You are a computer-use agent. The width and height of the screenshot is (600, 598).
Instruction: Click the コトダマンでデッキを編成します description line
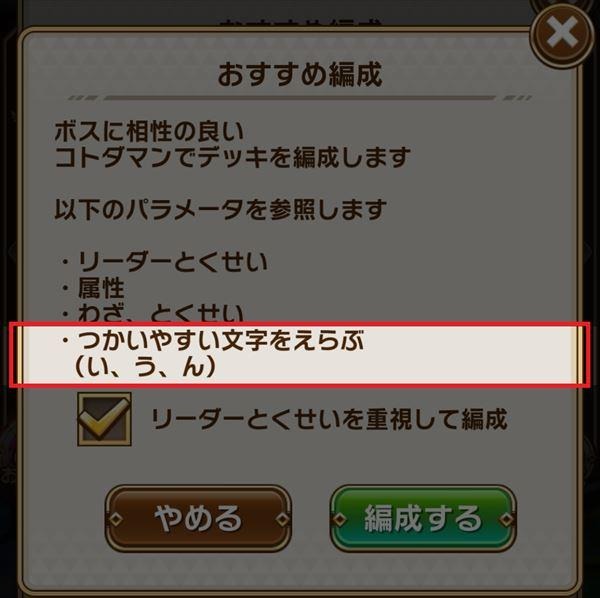(x=232, y=157)
